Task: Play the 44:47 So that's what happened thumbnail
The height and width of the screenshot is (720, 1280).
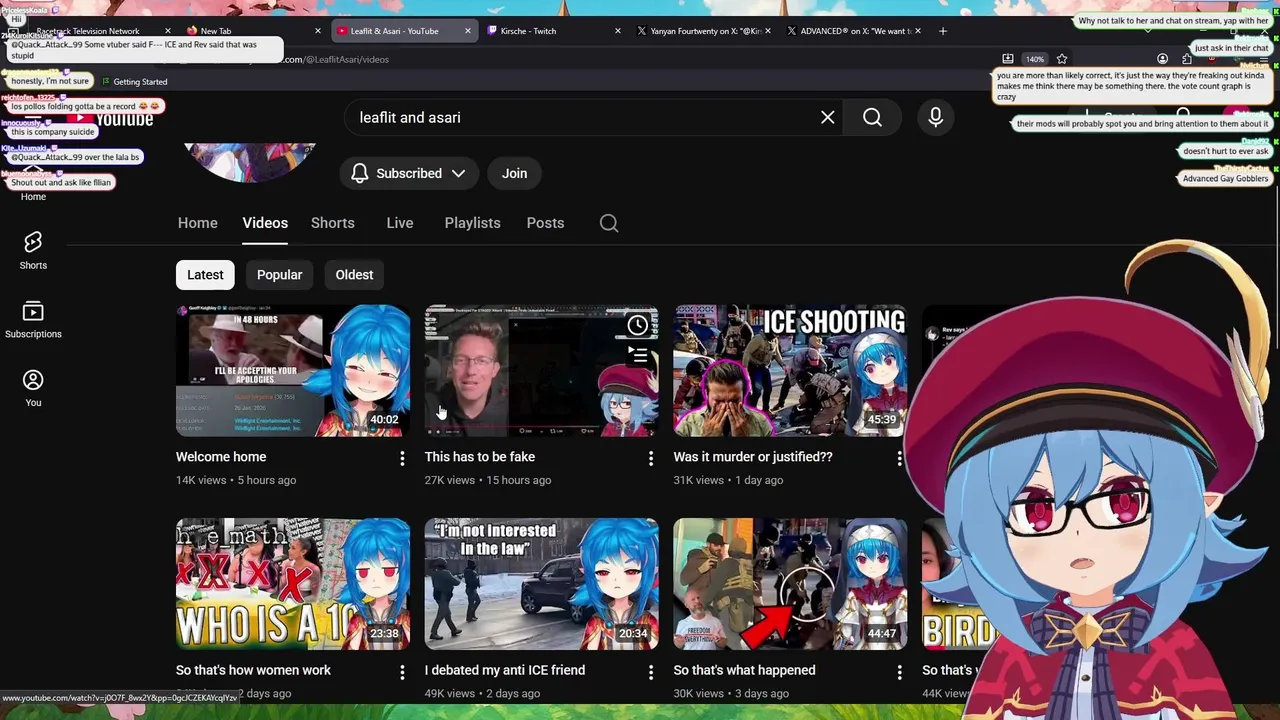Action: [x=790, y=584]
